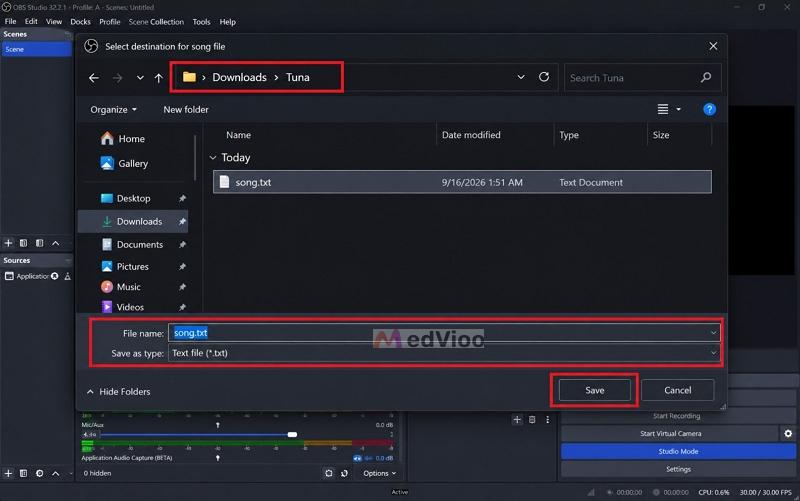Toggle visibility of Application source
800x501 pixels.
[x=55, y=276]
